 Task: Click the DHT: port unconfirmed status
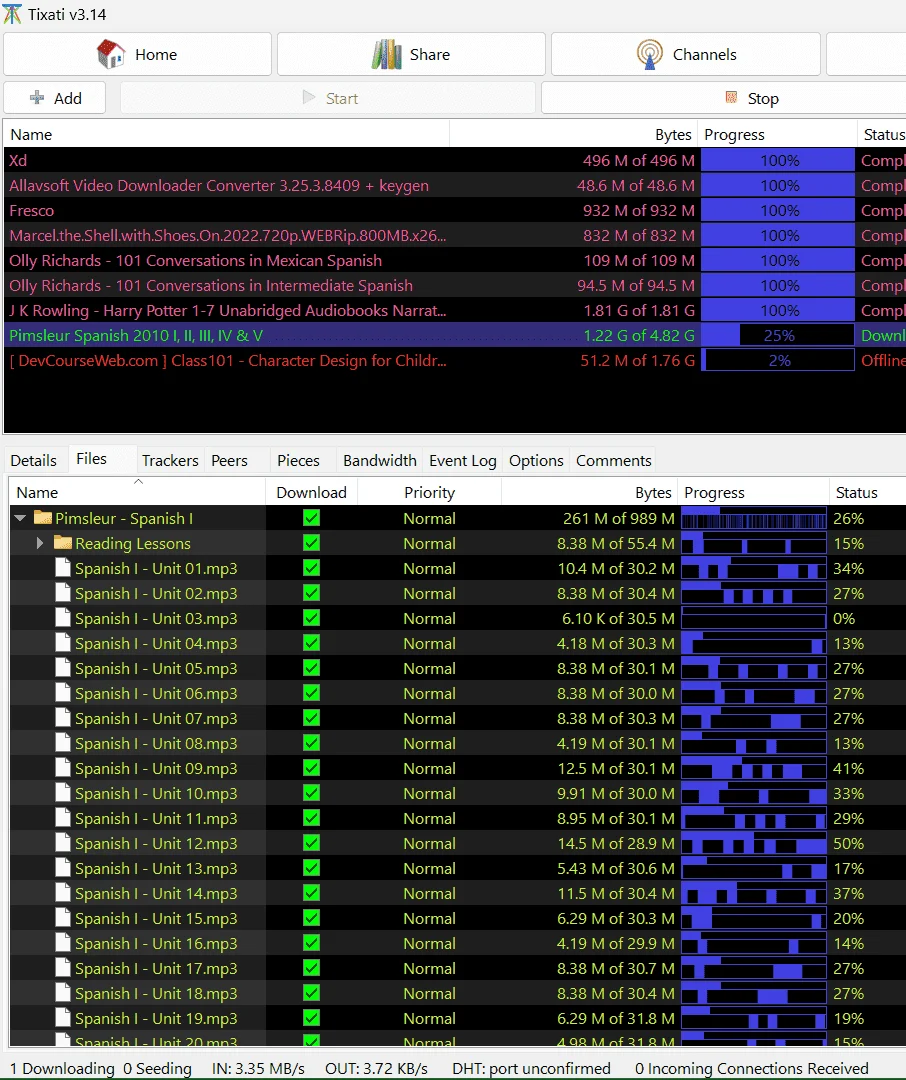[x=531, y=1068]
